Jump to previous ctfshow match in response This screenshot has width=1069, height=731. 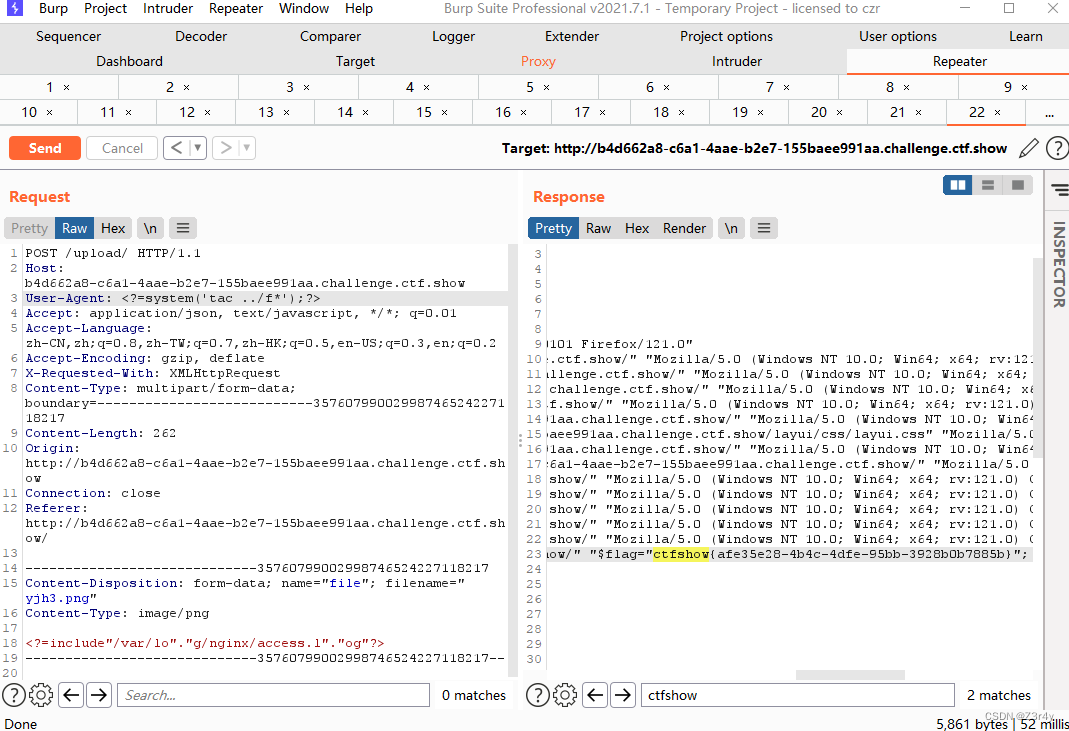tap(594, 695)
